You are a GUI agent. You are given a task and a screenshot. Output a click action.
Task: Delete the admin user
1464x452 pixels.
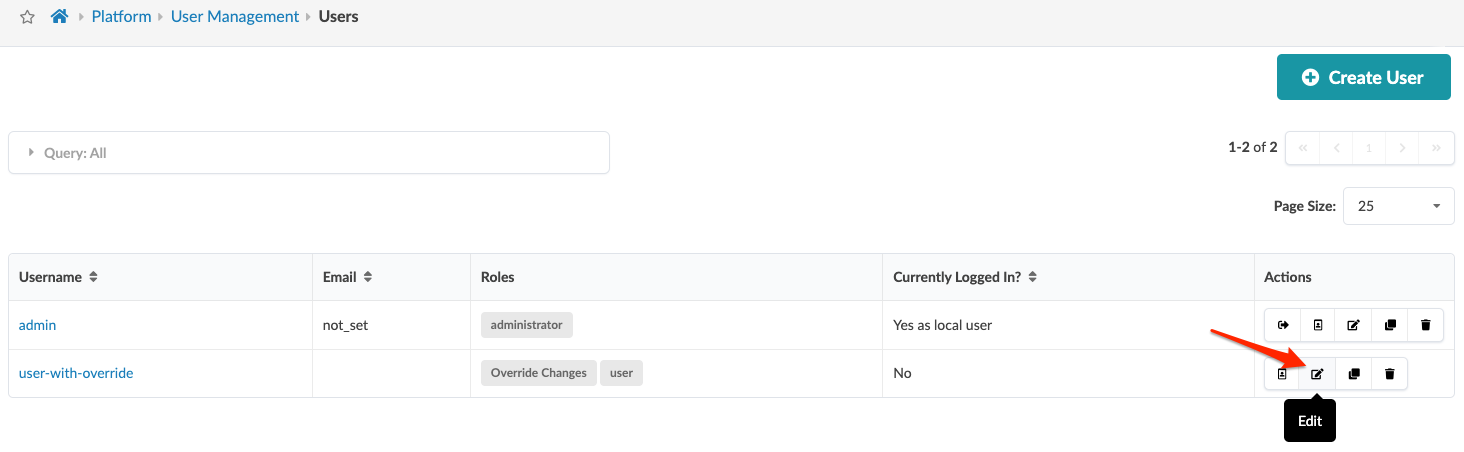click(x=1426, y=325)
